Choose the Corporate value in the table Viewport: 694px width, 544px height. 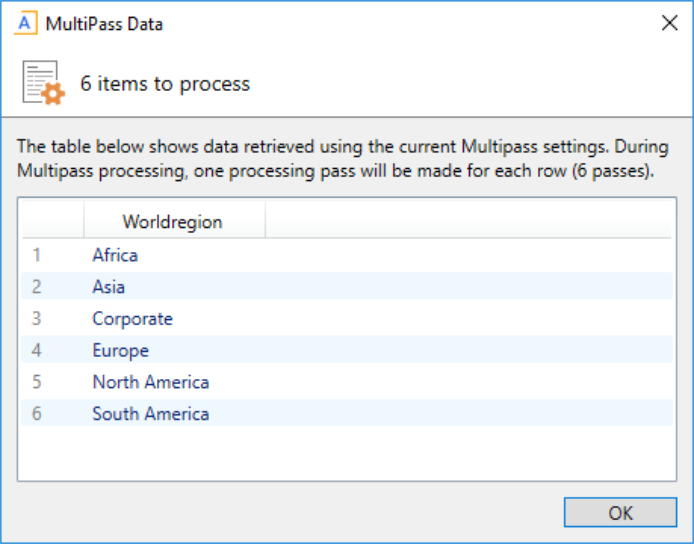click(x=132, y=319)
